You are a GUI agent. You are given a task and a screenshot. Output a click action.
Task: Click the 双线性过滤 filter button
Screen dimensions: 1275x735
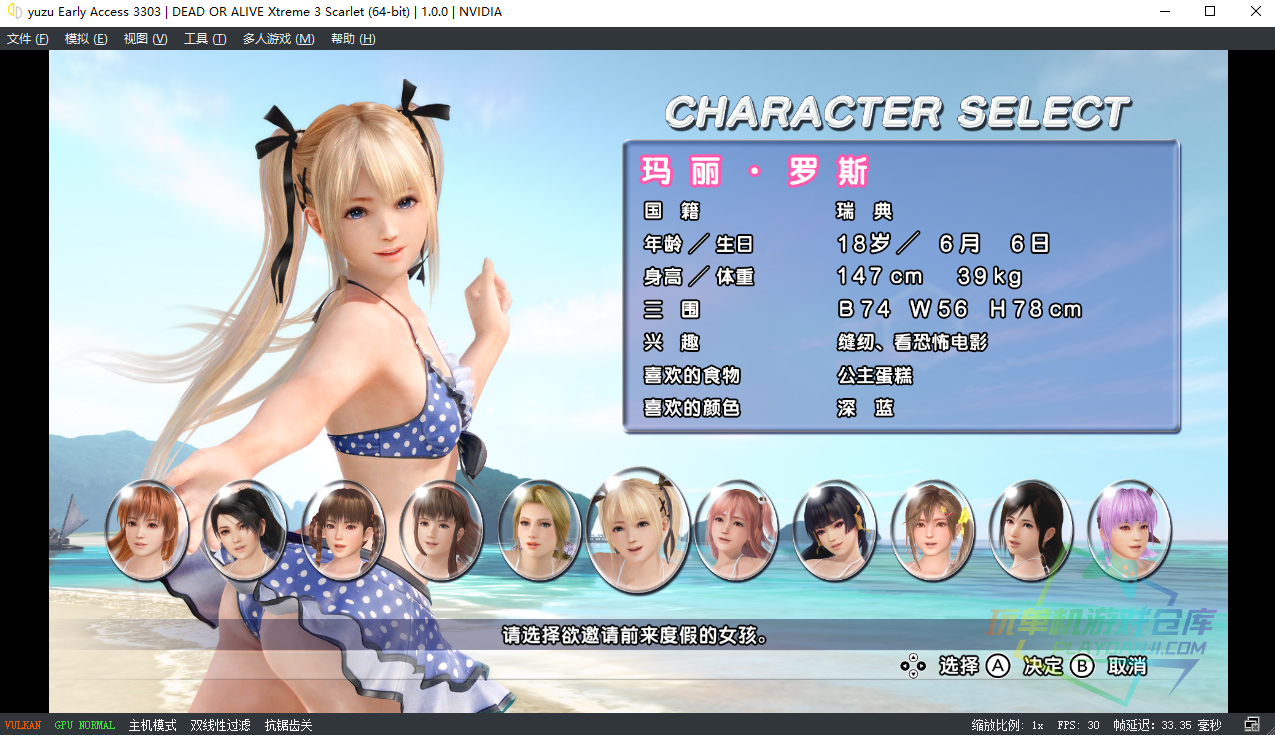220,725
